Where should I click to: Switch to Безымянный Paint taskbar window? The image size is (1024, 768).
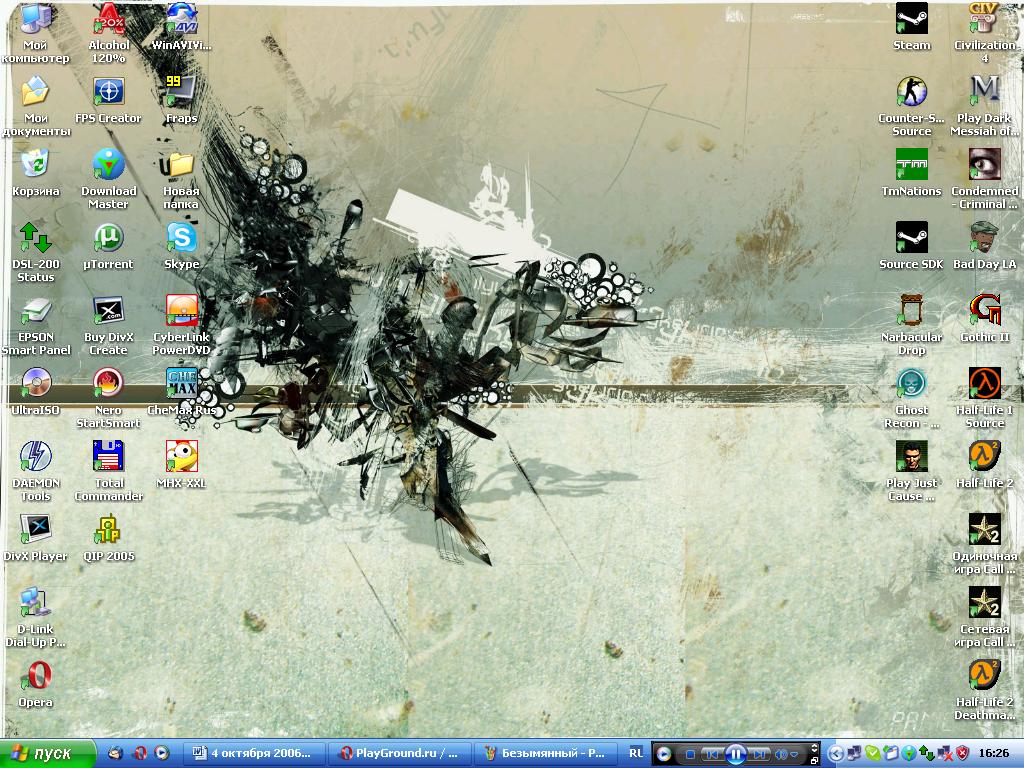544,754
